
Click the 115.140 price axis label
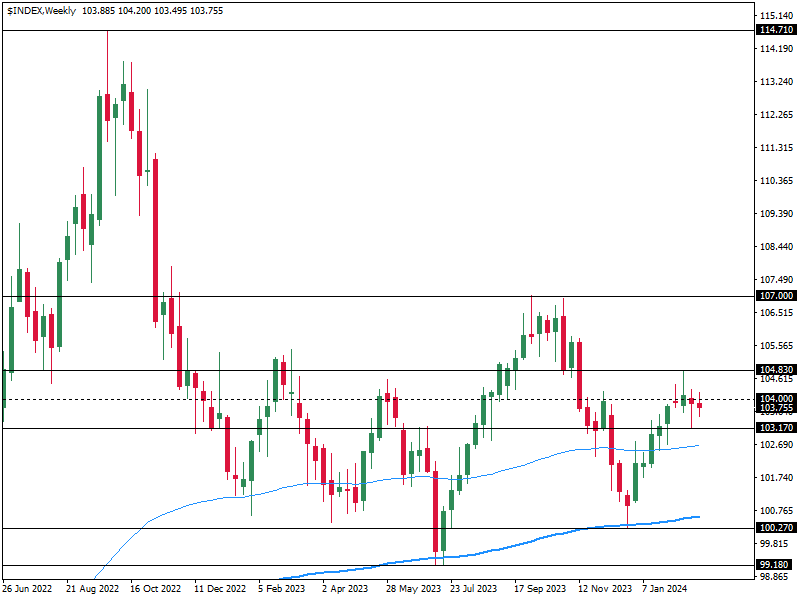(x=777, y=16)
